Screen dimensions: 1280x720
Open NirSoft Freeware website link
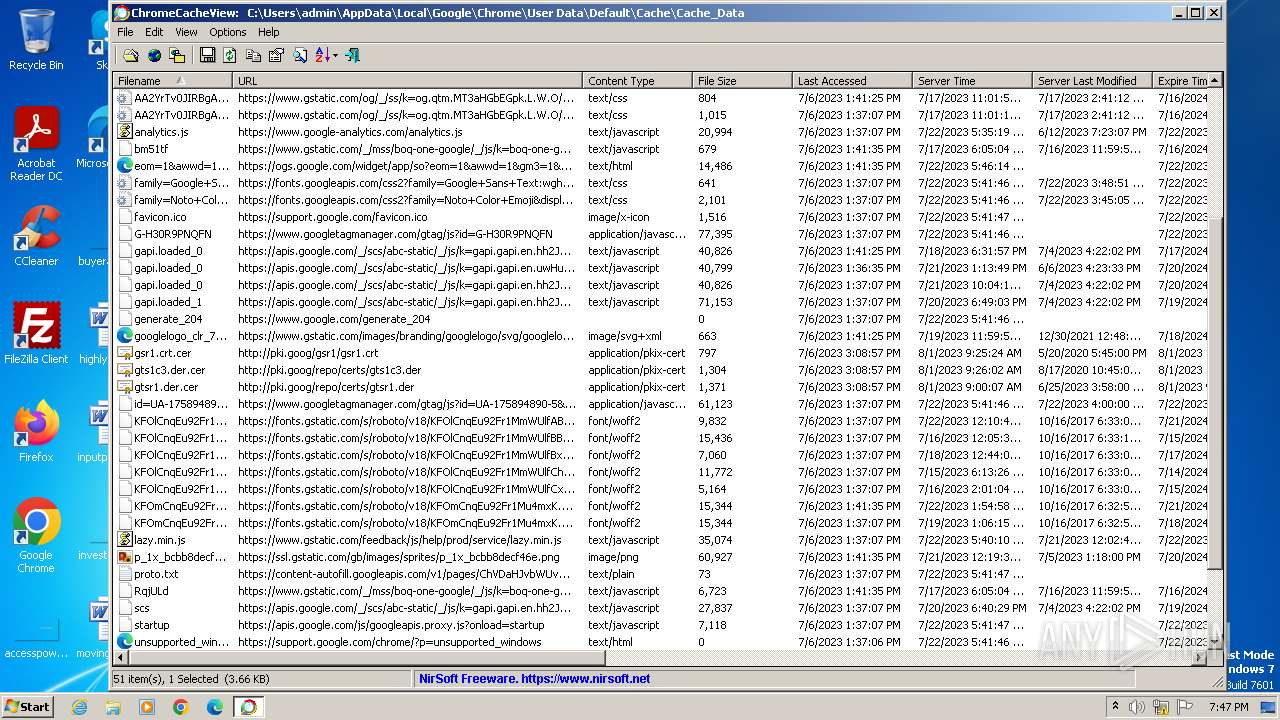[x=534, y=678]
